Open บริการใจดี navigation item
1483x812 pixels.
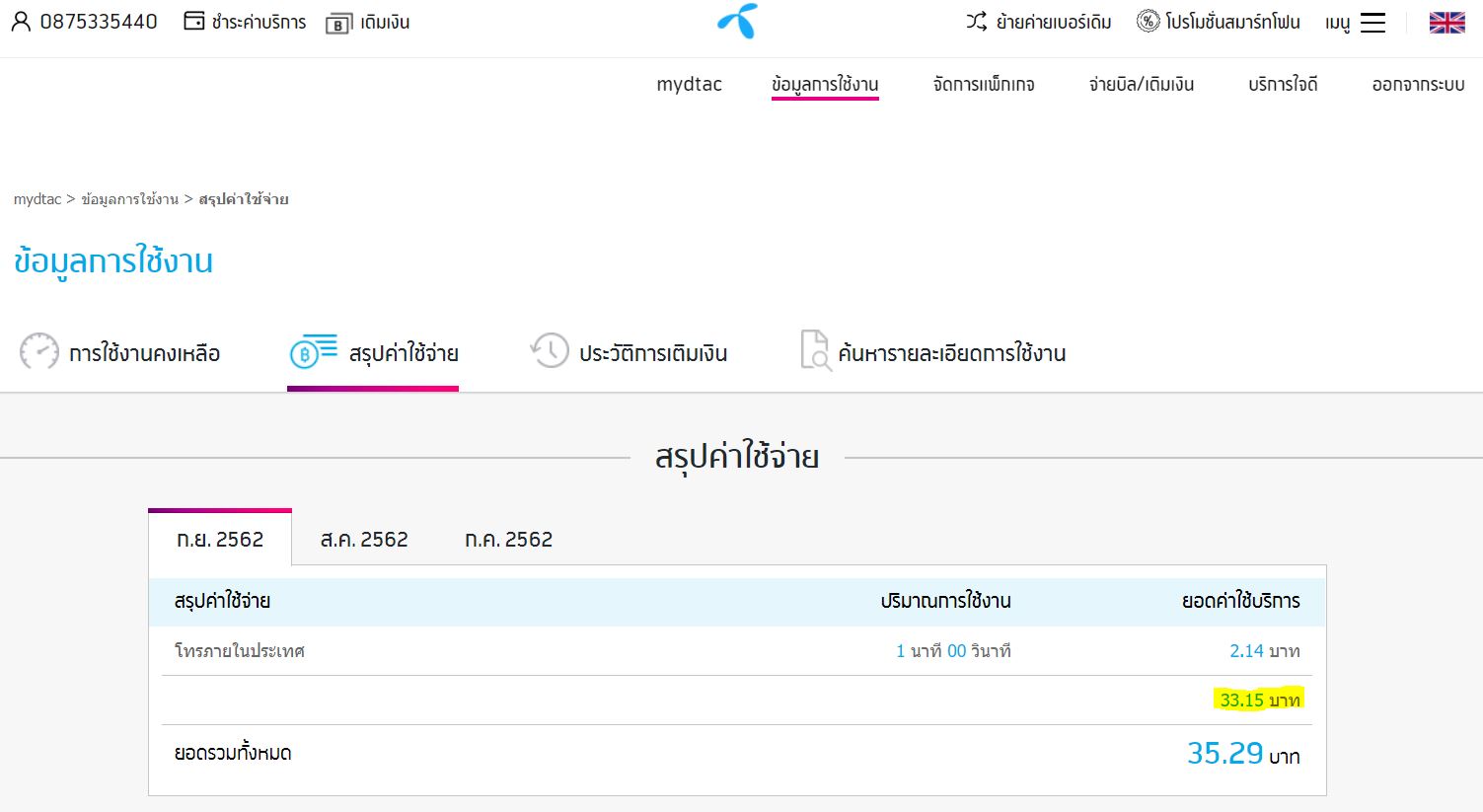point(1283,84)
